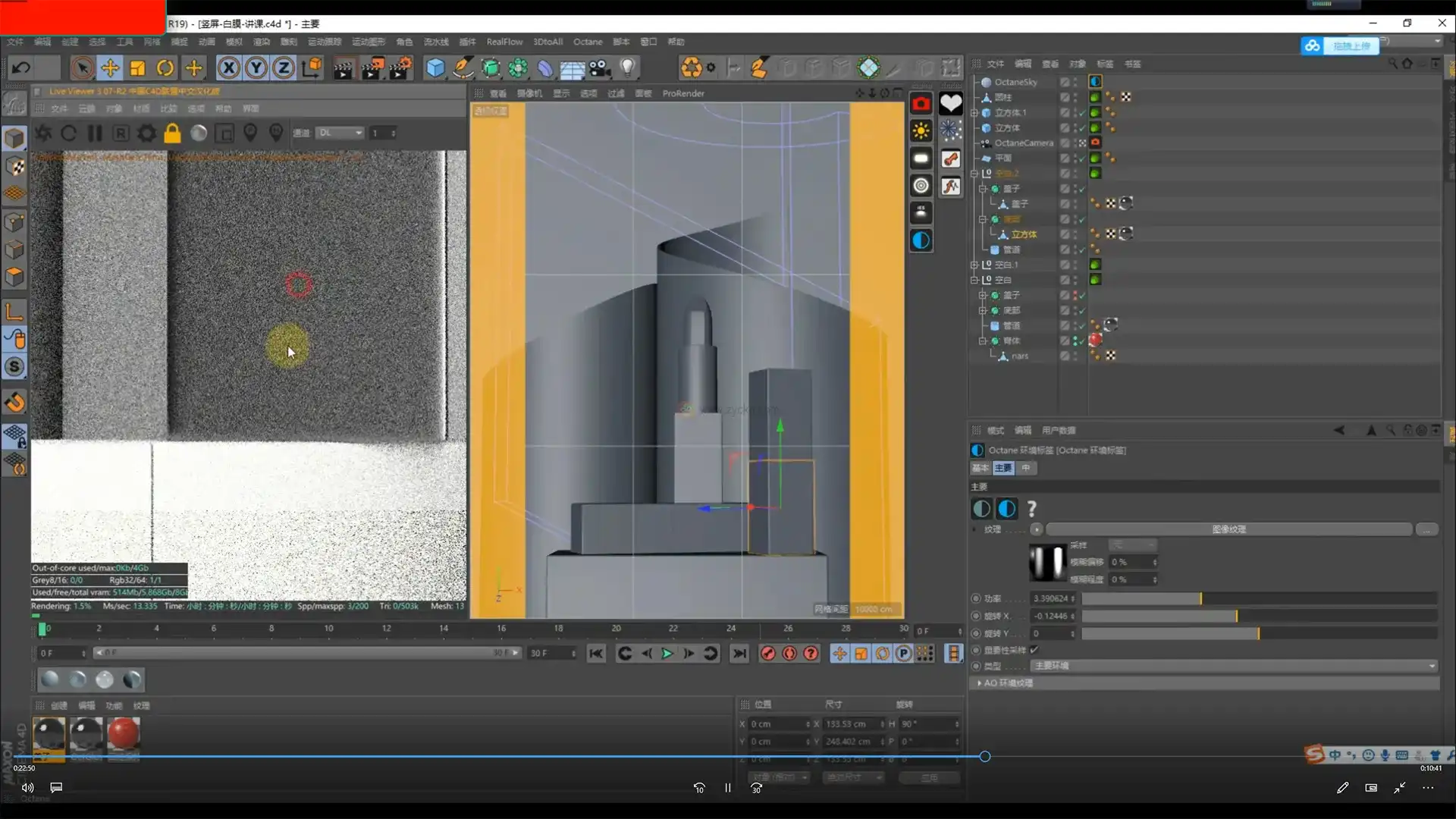The height and width of the screenshot is (819, 1456).
Task: Expand the 空白.1 object in the outliner
Action: (974, 264)
